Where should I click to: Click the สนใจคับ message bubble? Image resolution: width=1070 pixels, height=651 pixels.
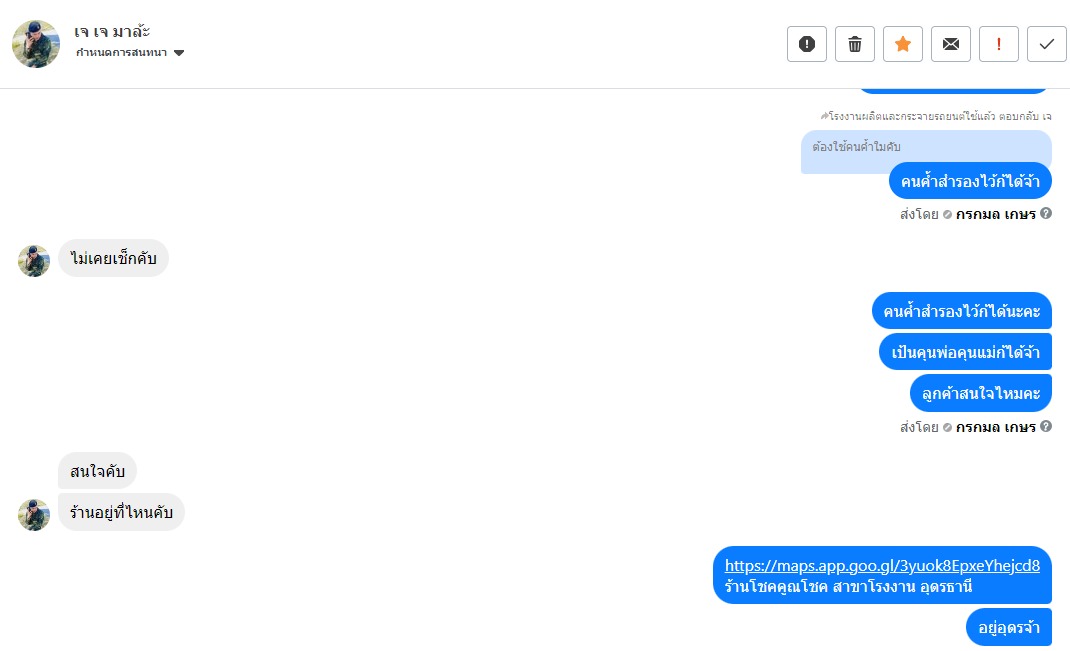click(97, 471)
